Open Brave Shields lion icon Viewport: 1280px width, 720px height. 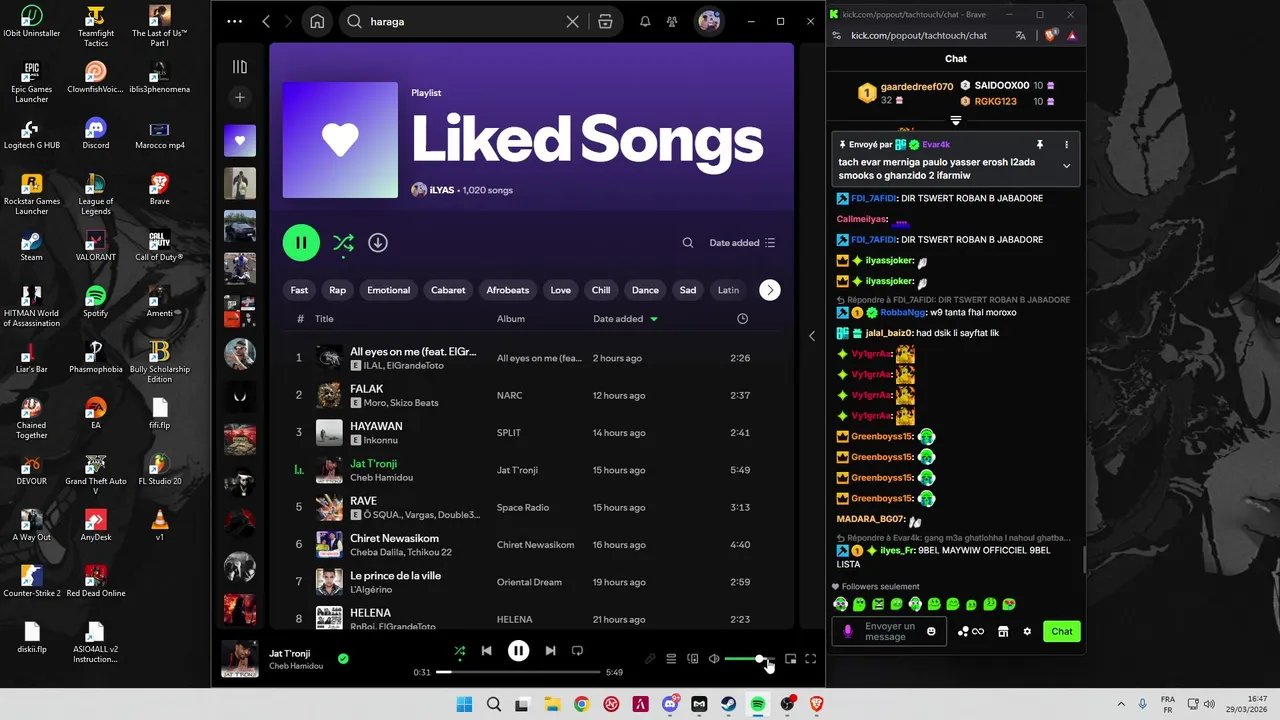[1051, 35]
